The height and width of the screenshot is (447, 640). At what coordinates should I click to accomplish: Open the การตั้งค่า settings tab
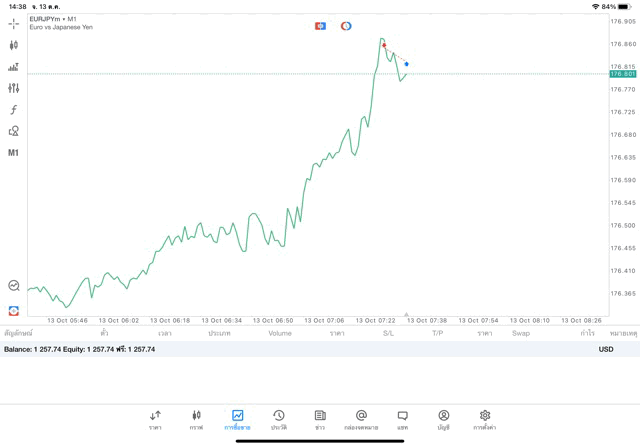point(485,420)
